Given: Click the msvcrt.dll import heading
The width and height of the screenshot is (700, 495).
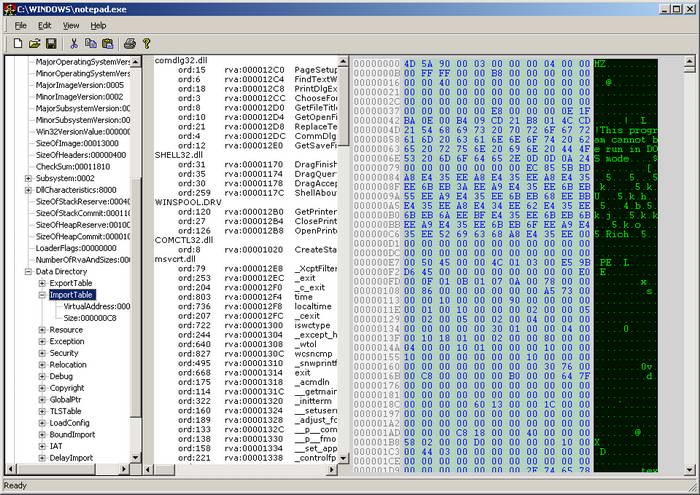Looking at the screenshot, I should point(175,259).
